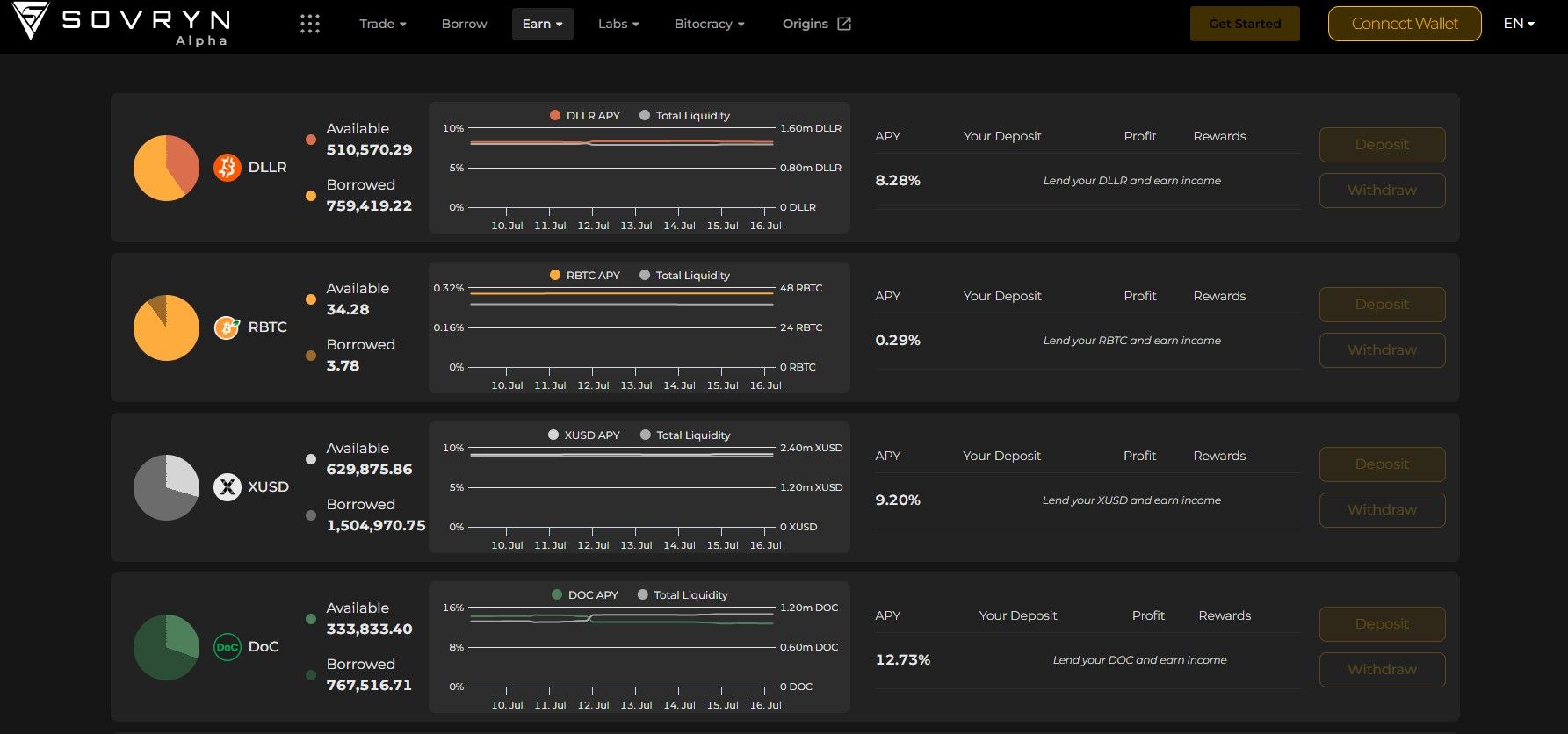Open the EN language selector
Screen dimensions: 1568x734
[1518, 24]
